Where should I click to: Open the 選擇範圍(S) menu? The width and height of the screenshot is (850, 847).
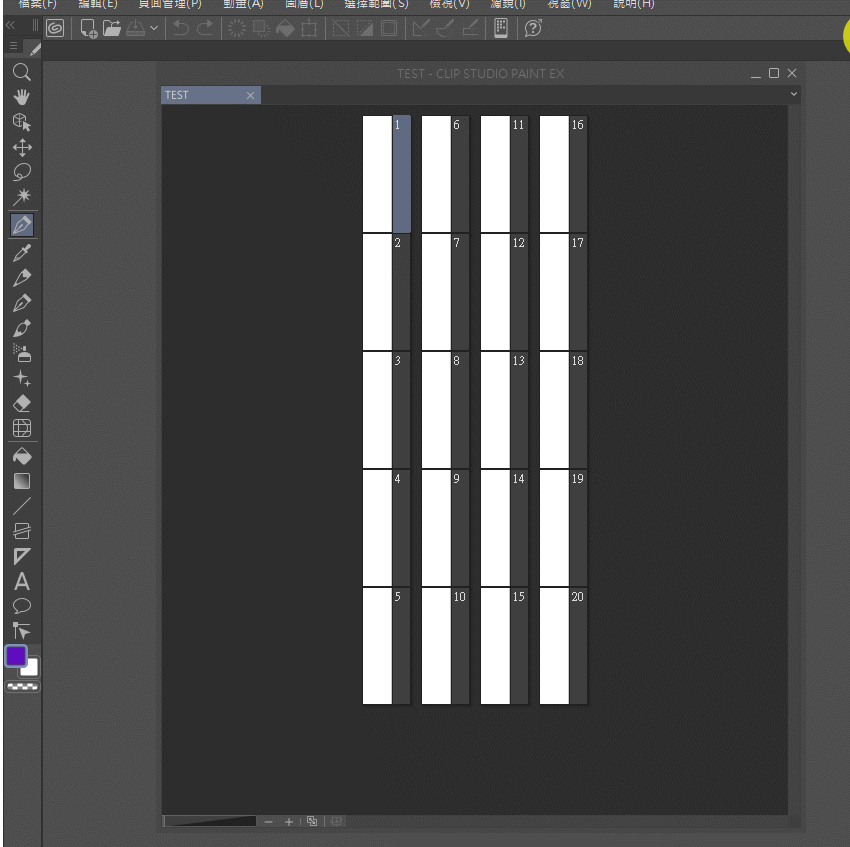point(376,4)
